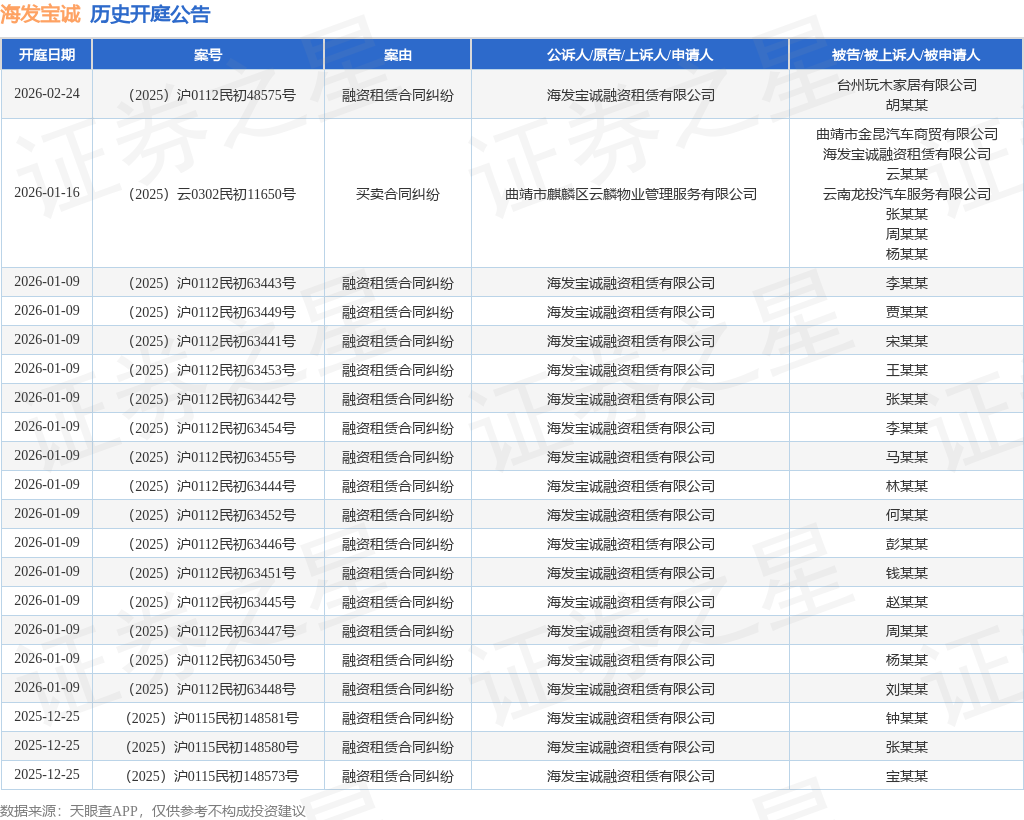Image resolution: width=1024 pixels, height=820 pixels.
Task: Click case number 沪0112民初63442号
Action: point(212,400)
